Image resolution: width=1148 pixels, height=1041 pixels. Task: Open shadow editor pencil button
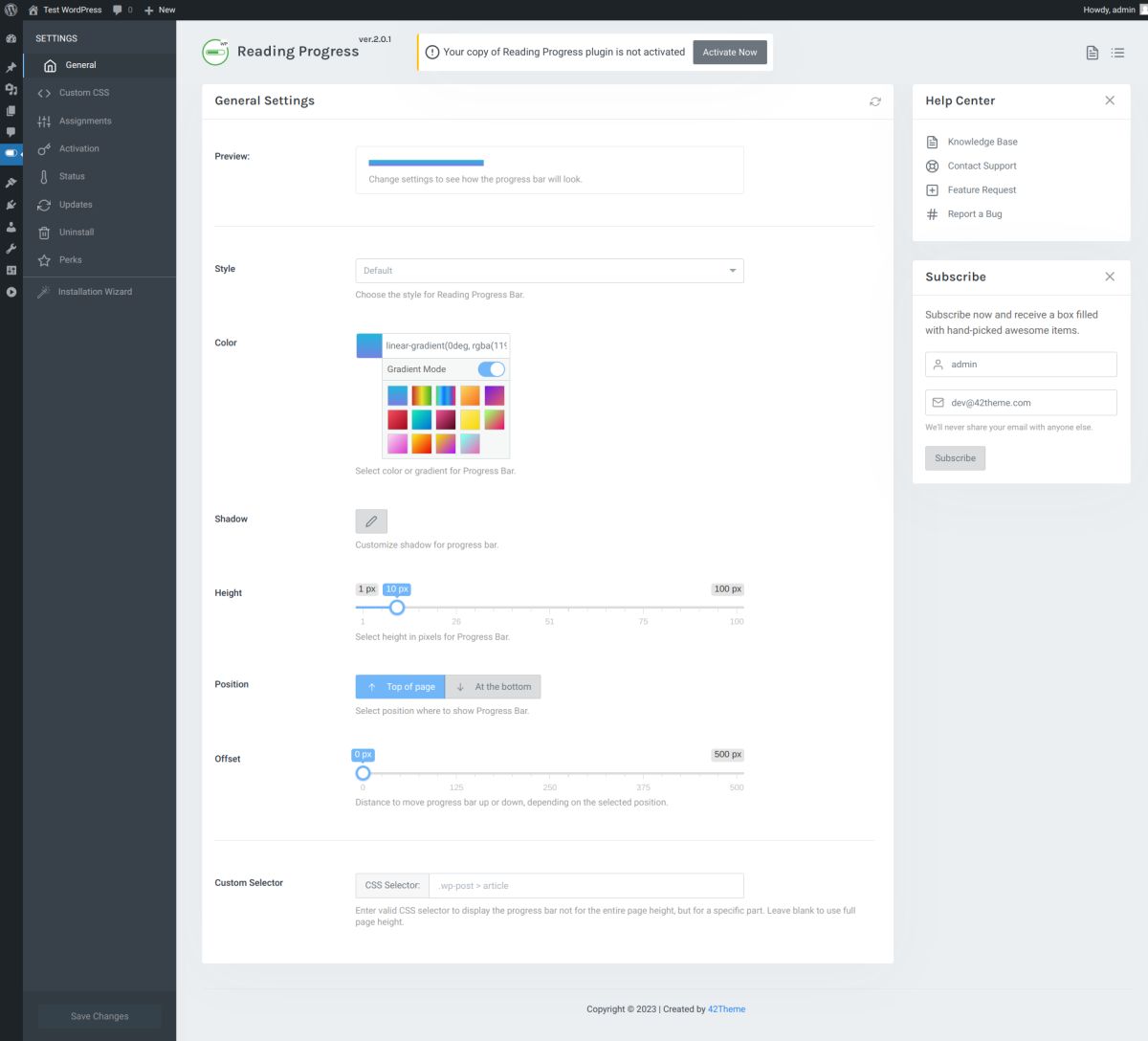[x=371, y=521]
